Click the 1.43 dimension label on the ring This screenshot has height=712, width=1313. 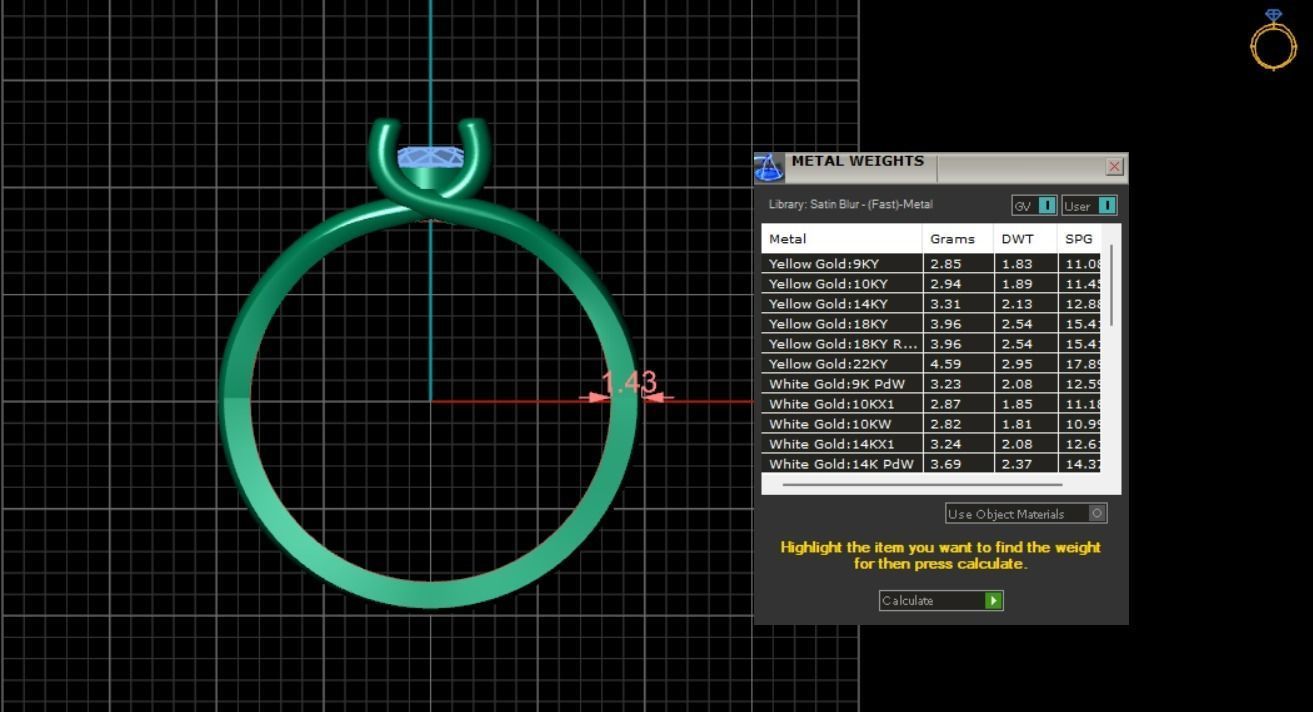[629, 382]
